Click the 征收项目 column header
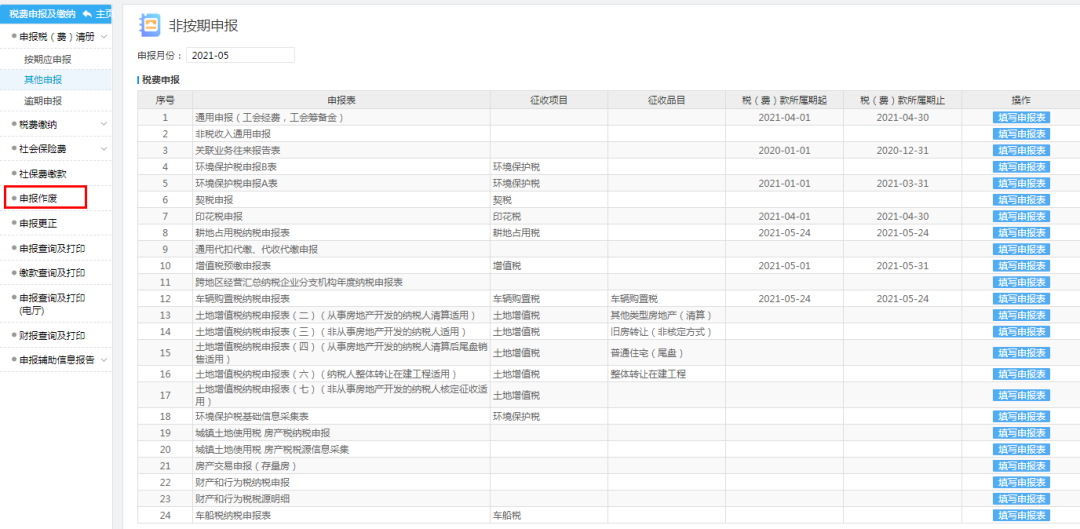1080x529 pixels. 549,100
